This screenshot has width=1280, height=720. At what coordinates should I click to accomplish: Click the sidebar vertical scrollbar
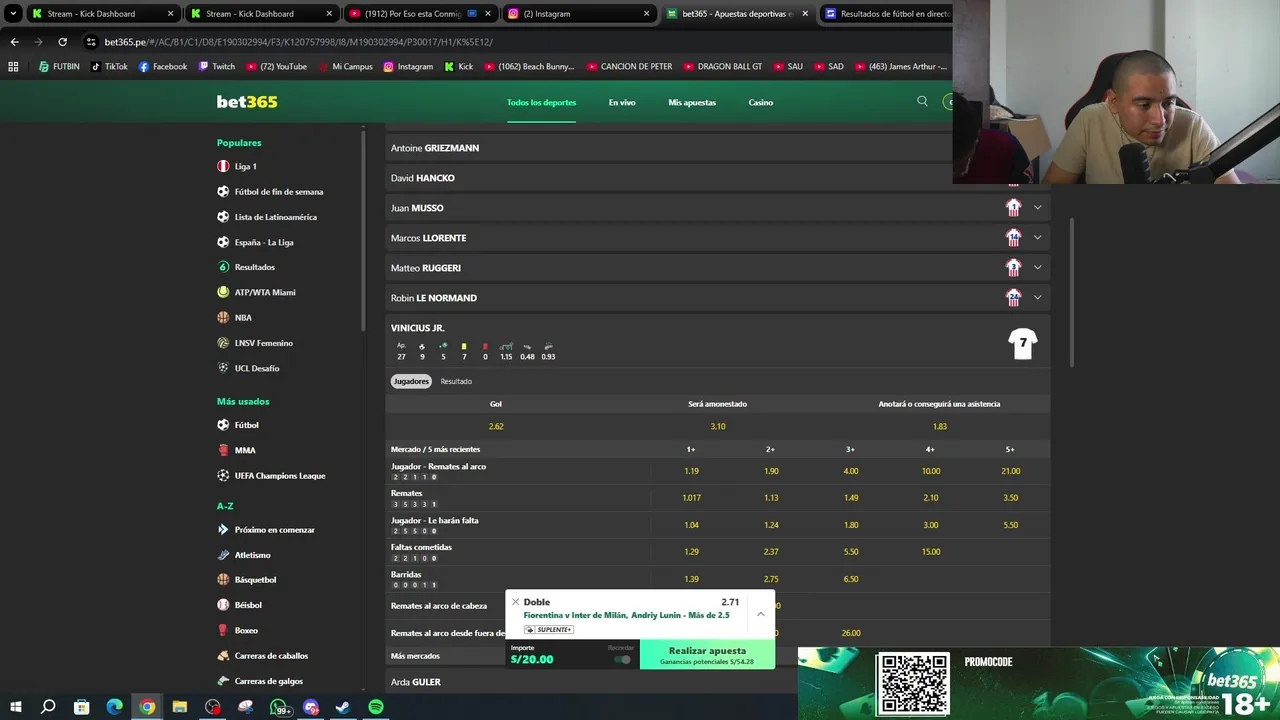(x=363, y=230)
